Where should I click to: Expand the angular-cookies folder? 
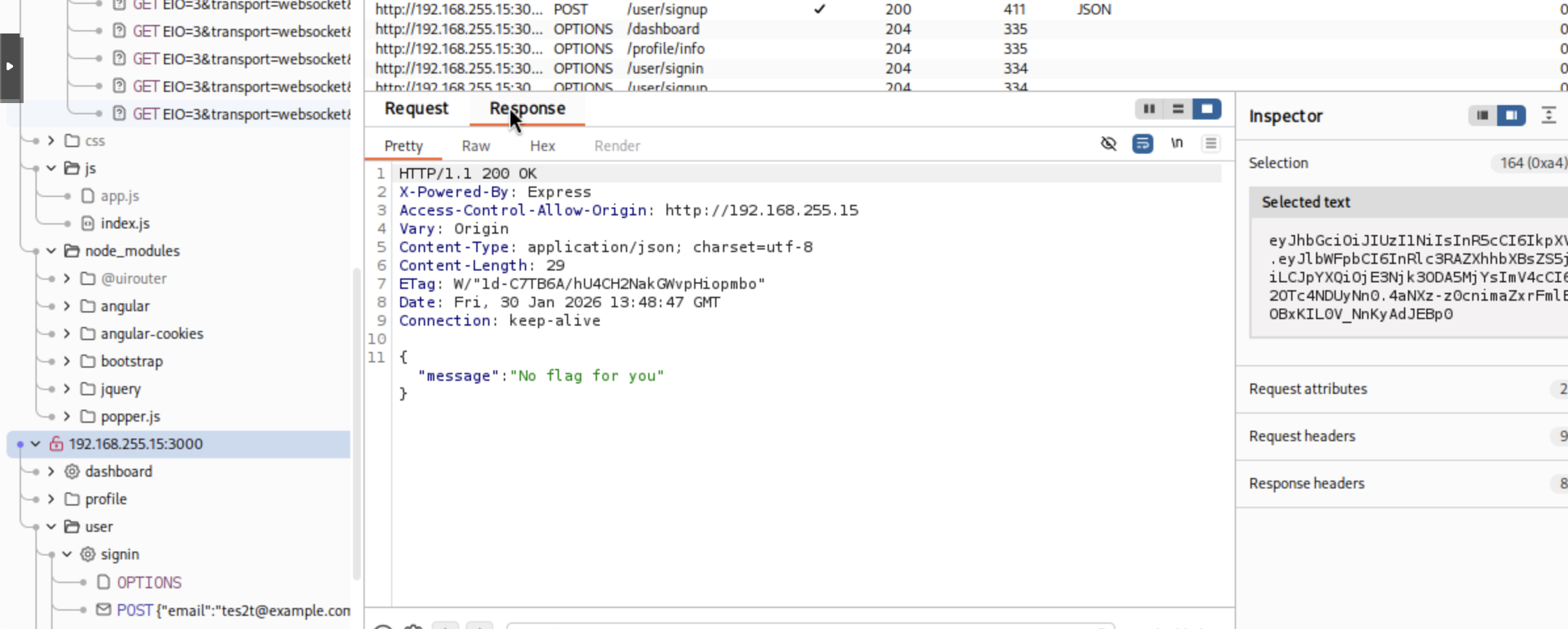click(x=67, y=334)
